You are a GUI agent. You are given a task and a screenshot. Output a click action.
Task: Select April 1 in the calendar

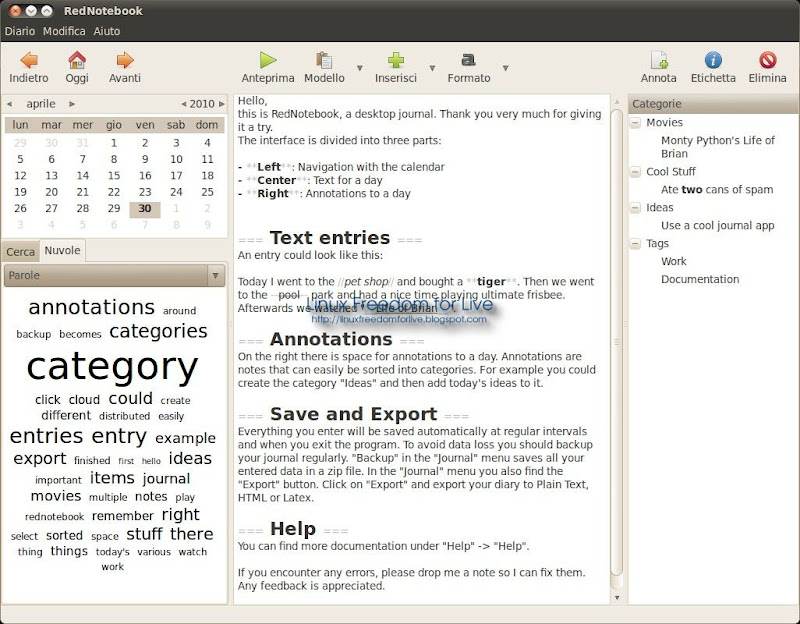pos(114,143)
